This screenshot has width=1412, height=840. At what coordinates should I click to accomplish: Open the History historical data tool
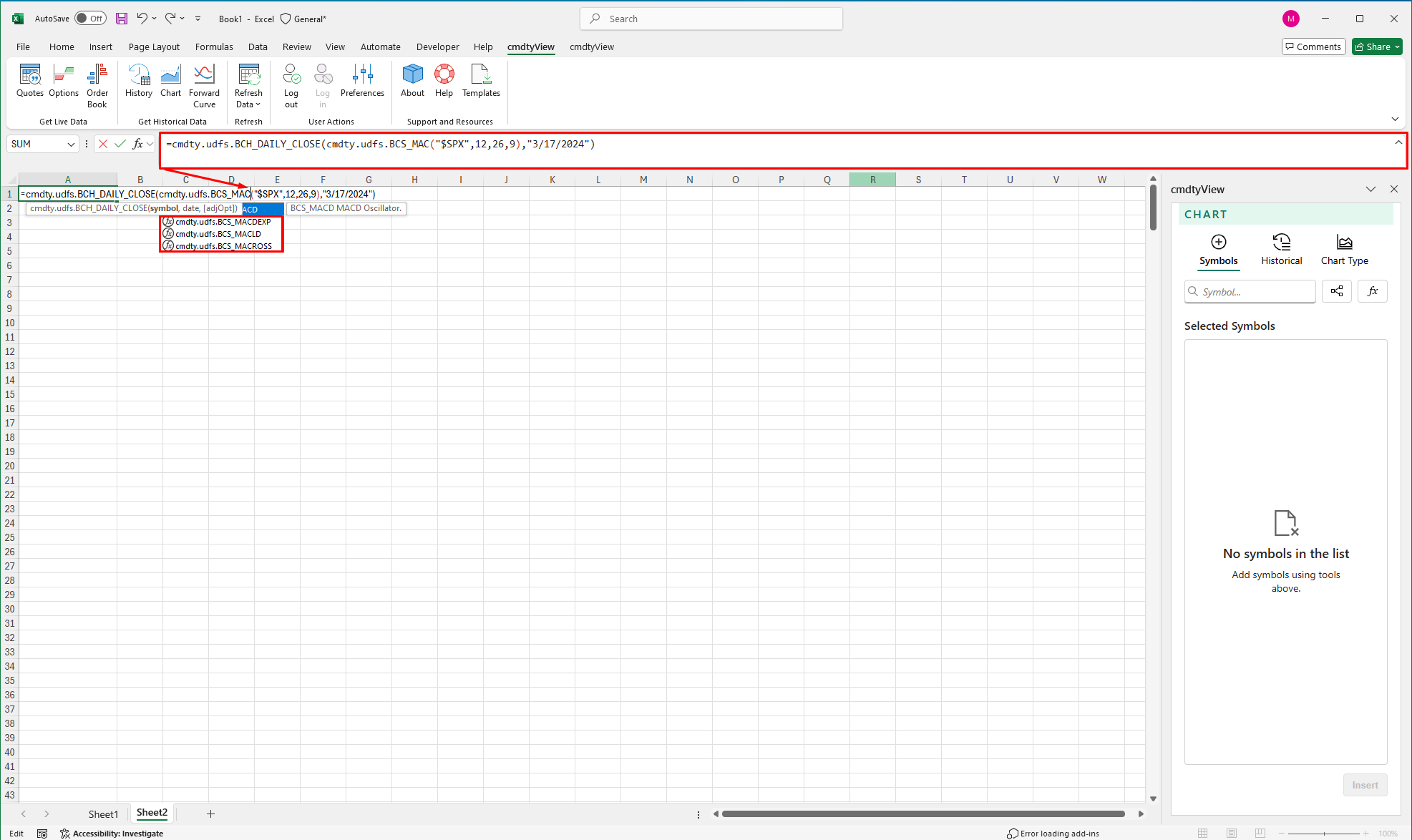139,80
